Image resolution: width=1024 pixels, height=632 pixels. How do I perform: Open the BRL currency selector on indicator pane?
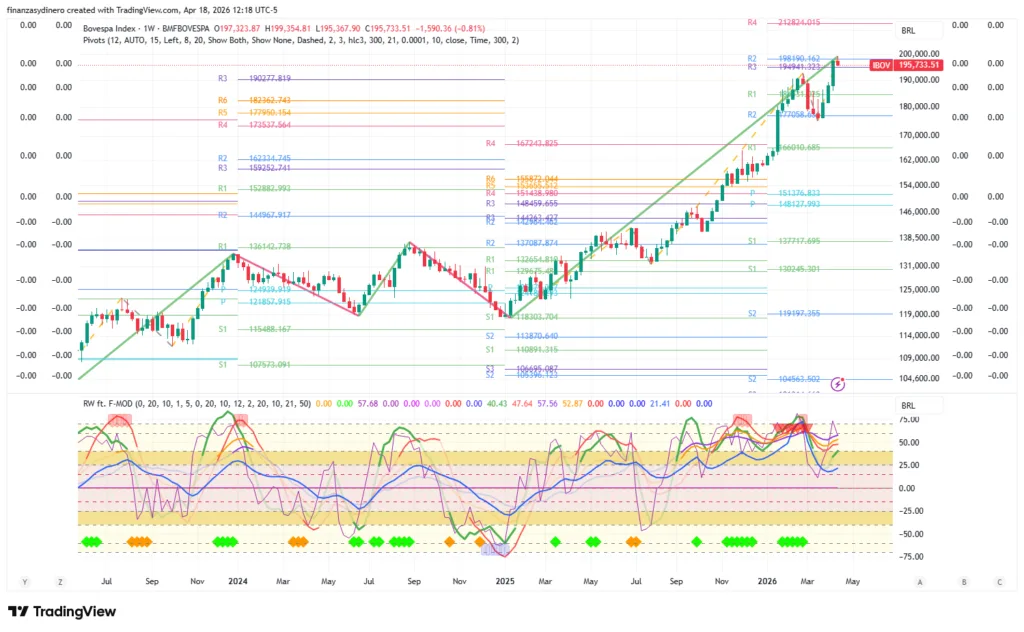[x=908, y=406]
